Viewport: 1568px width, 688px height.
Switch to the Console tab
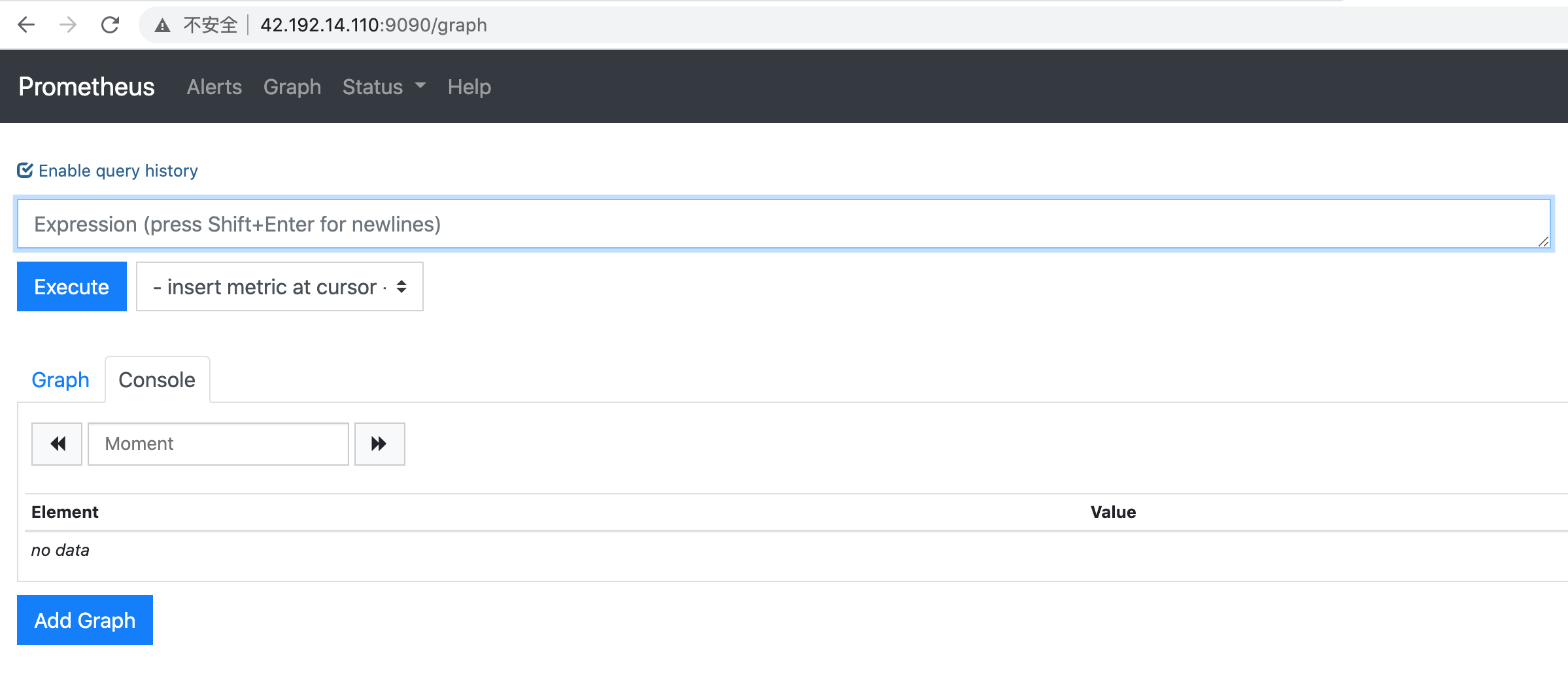click(157, 380)
